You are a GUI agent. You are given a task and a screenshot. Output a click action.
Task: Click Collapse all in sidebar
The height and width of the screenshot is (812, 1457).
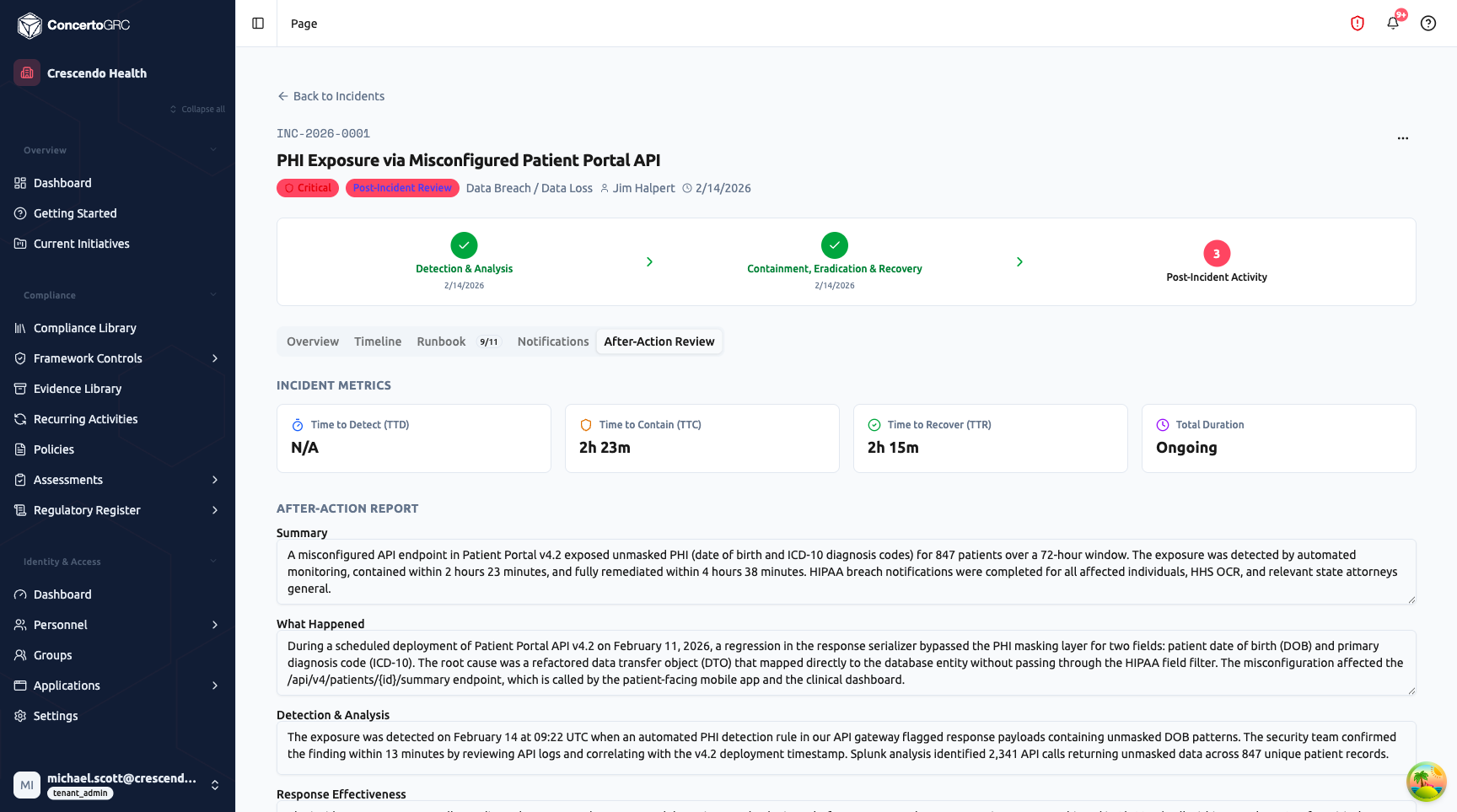tap(197, 110)
